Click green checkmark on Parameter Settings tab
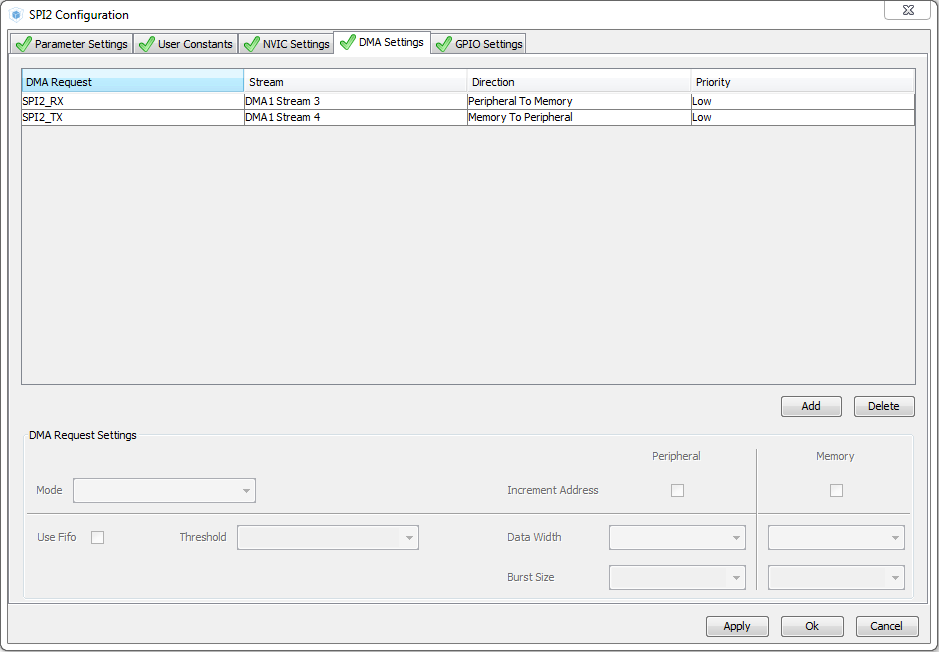The width and height of the screenshot is (939, 652). coord(23,44)
